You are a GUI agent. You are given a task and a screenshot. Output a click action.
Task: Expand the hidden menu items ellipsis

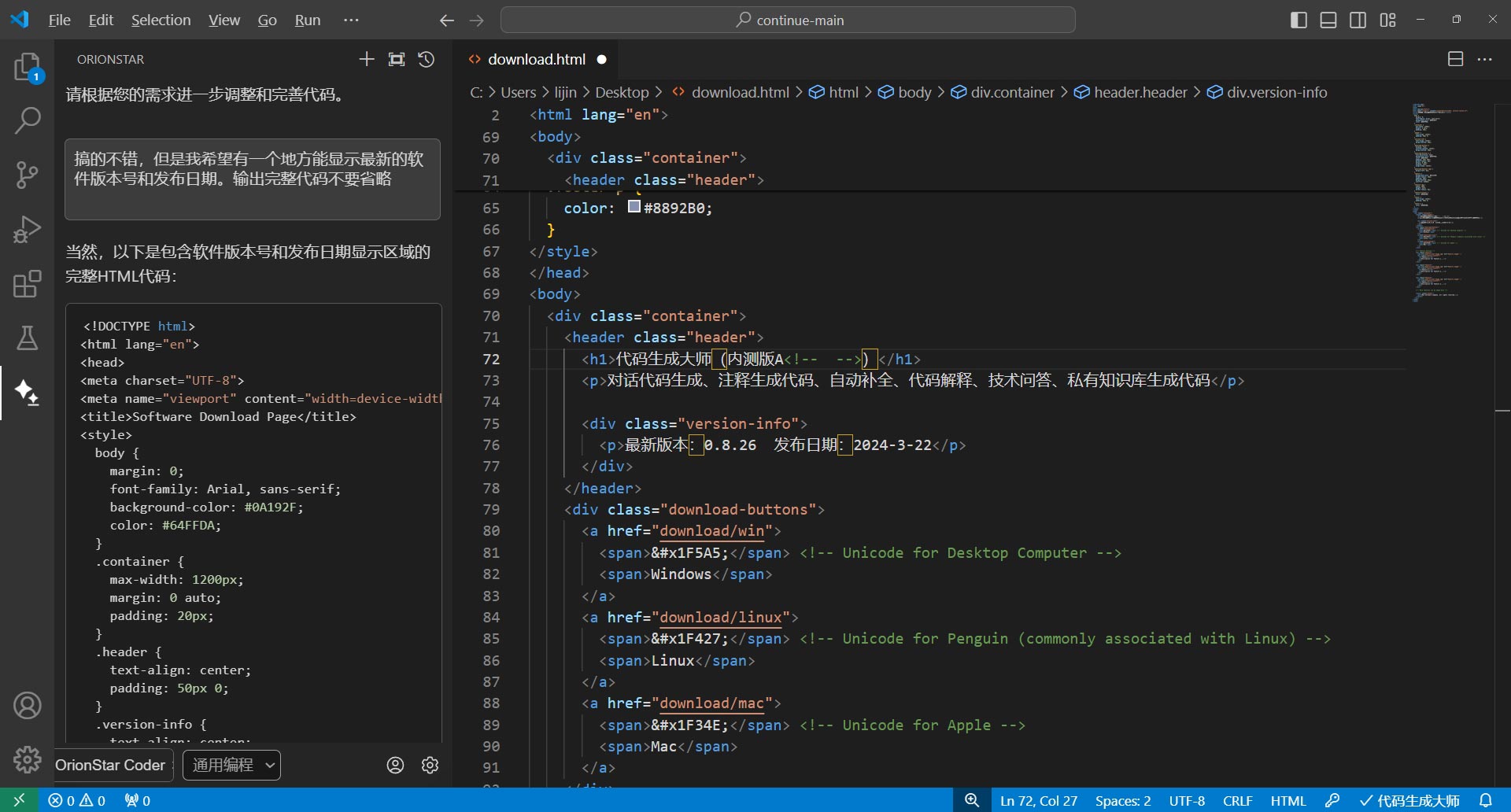pos(351,20)
